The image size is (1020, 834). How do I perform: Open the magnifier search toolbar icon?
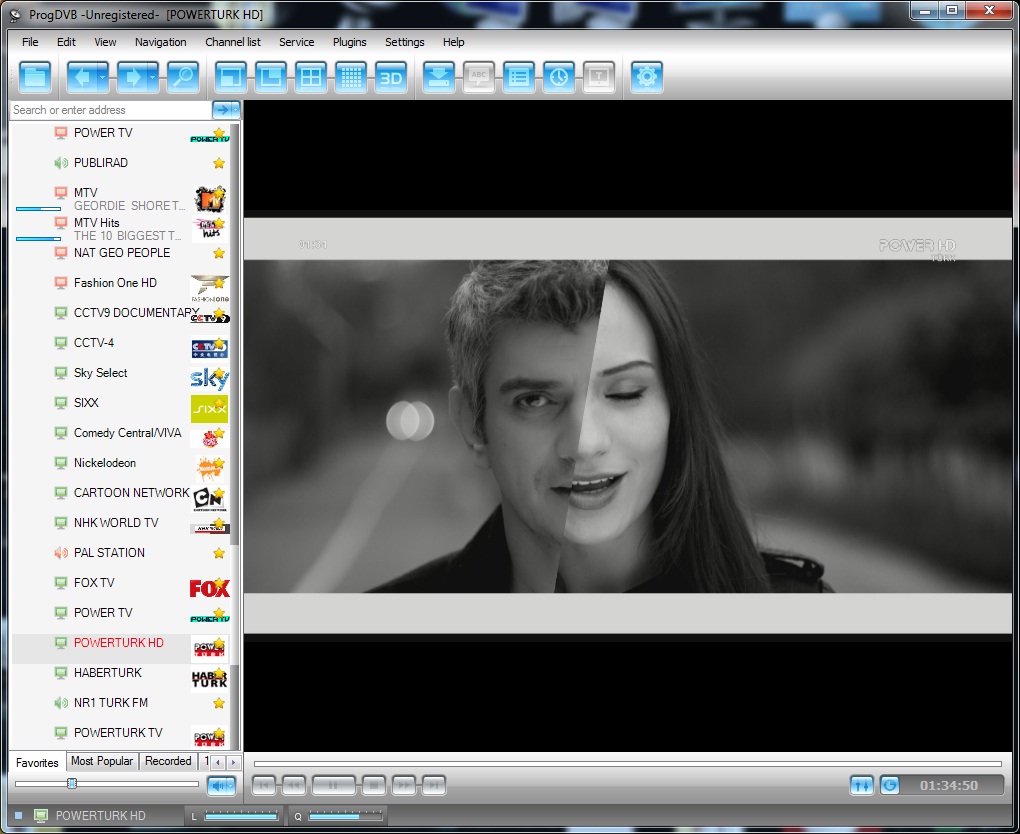(x=183, y=77)
